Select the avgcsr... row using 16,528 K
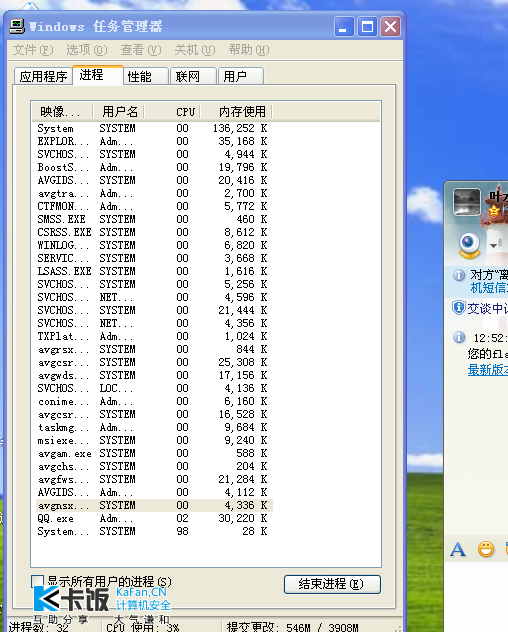508x632 pixels. pos(154,414)
